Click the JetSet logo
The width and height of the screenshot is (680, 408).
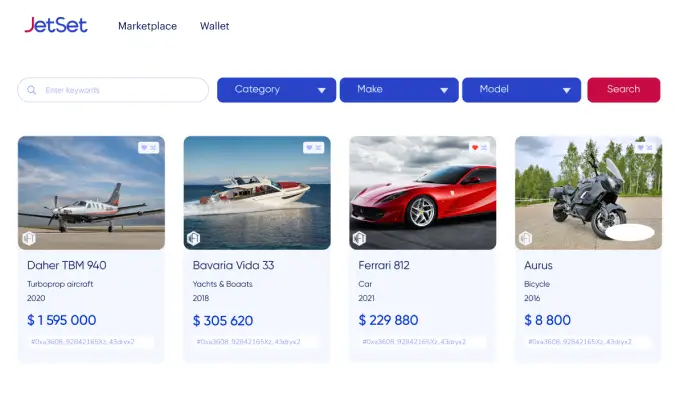(x=56, y=25)
